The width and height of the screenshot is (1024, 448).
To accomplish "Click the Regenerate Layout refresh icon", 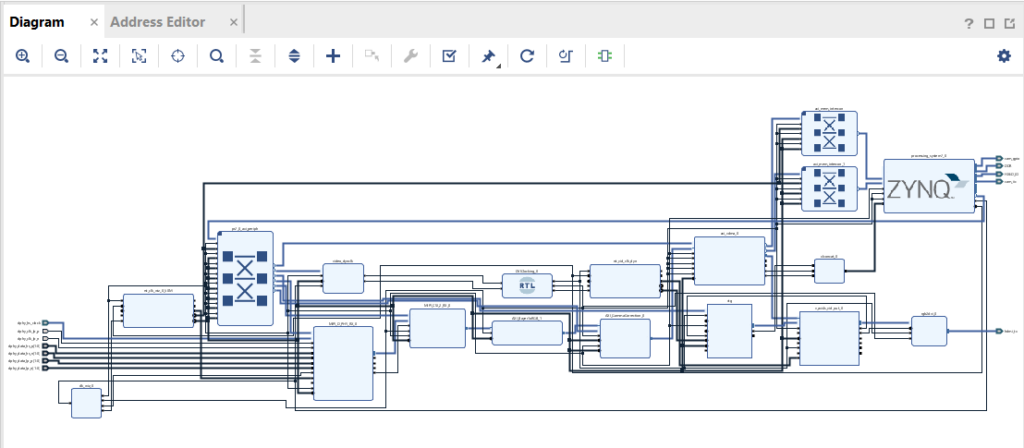I will pyautogui.click(x=527, y=57).
